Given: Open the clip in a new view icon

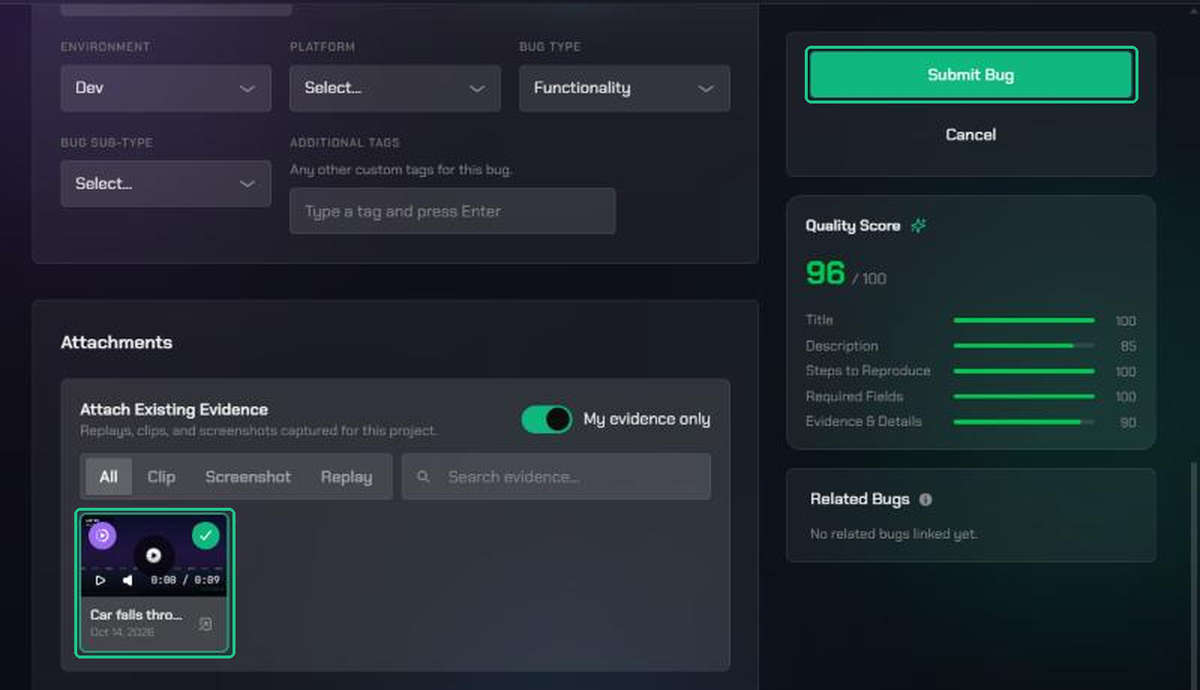Looking at the screenshot, I should coord(205,624).
